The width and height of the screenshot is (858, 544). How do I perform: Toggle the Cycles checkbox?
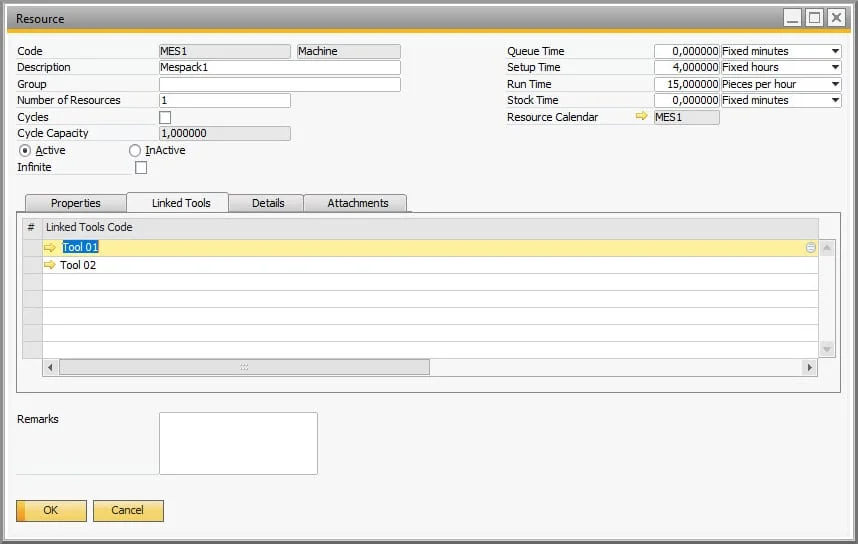165,117
